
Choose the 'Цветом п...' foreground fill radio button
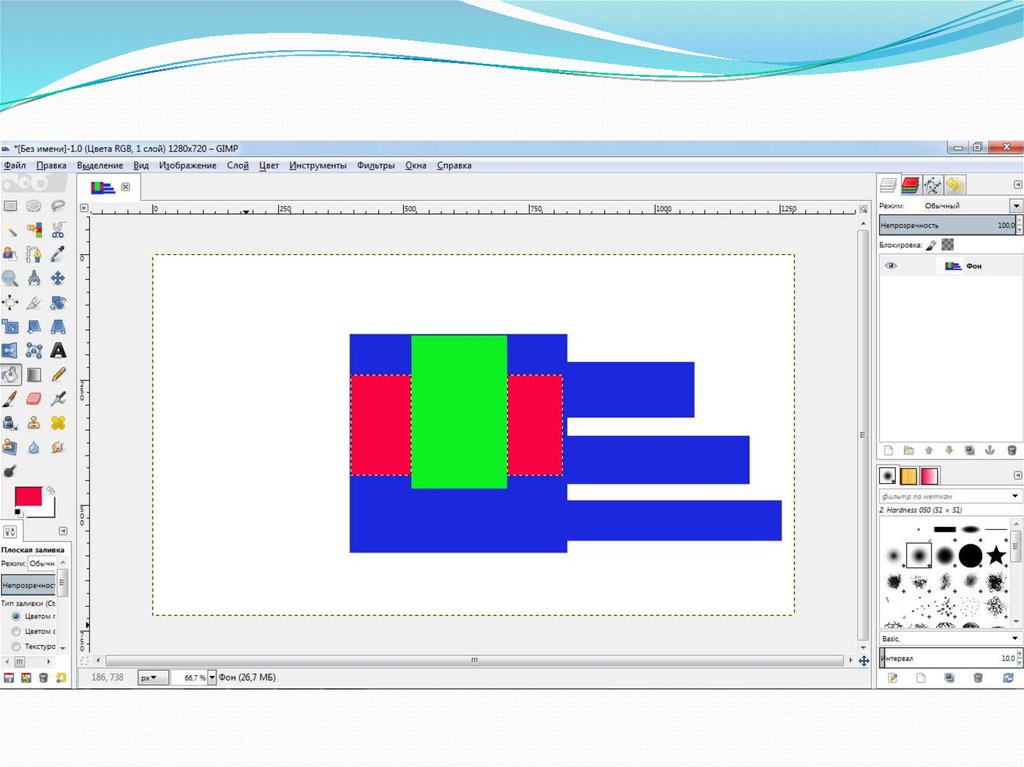[x=16, y=616]
